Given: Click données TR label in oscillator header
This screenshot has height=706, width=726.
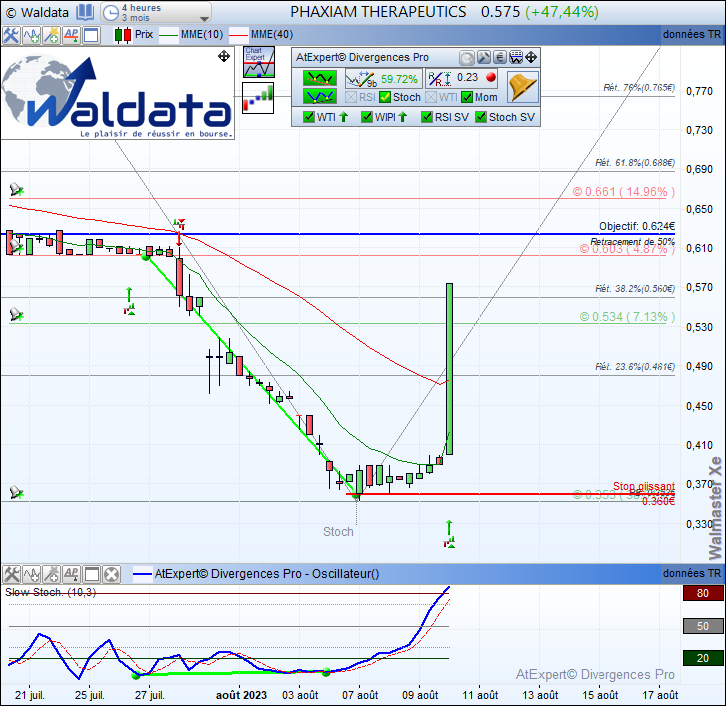Looking at the screenshot, I should coord(692,573).
